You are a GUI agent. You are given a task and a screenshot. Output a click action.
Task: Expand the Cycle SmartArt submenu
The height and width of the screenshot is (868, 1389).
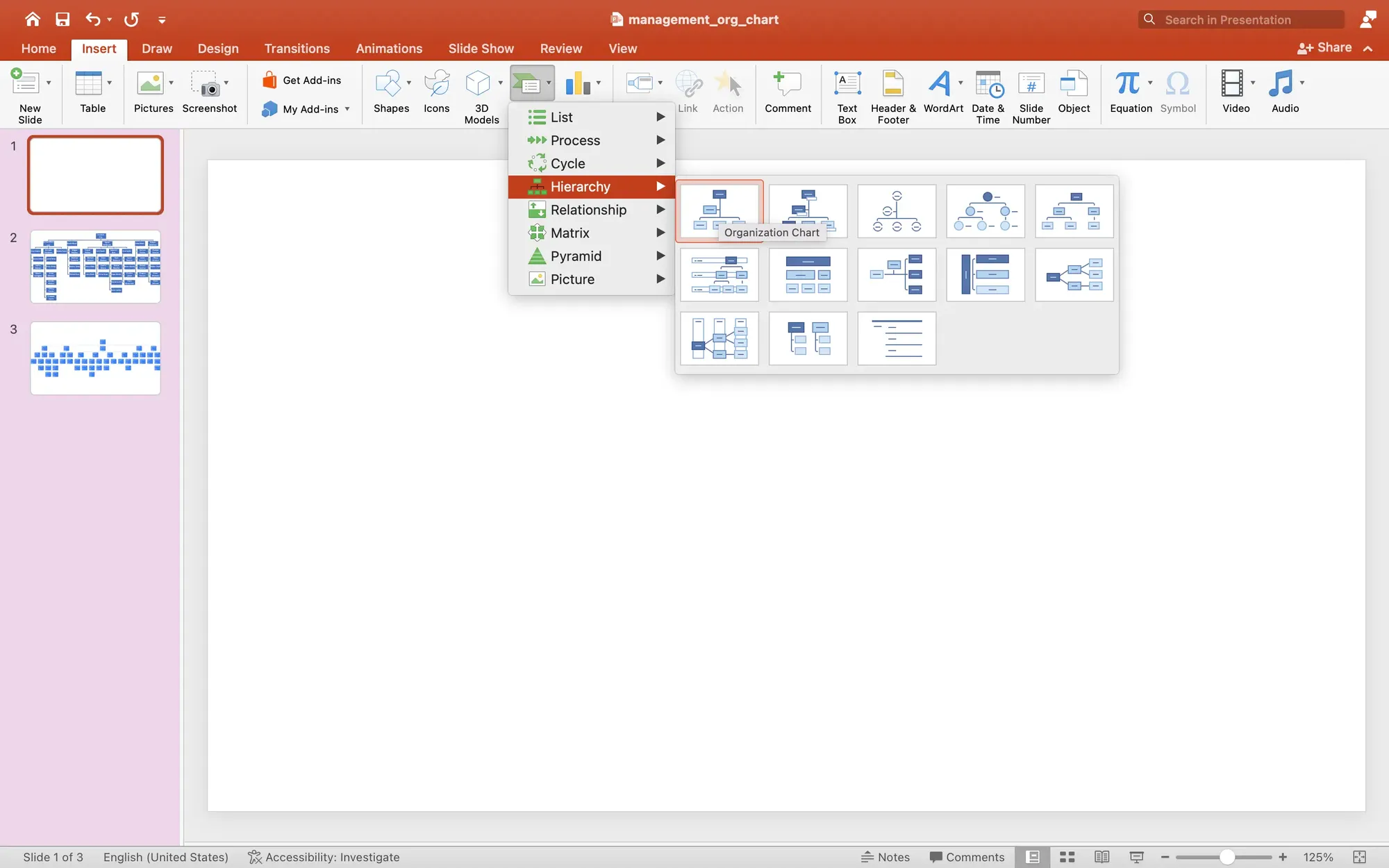591,163
